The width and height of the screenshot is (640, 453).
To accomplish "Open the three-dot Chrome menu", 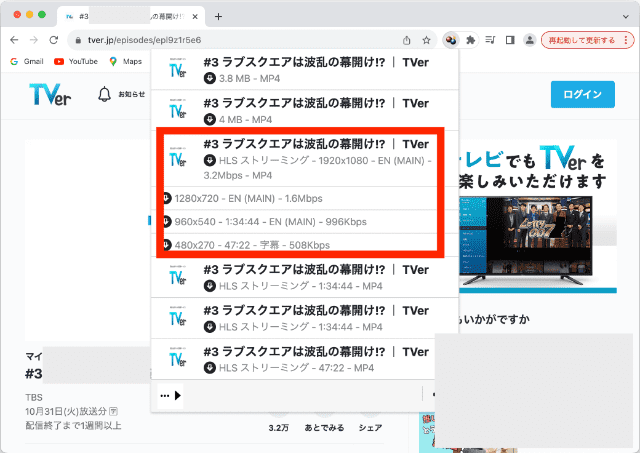I will tap(626, 40).
